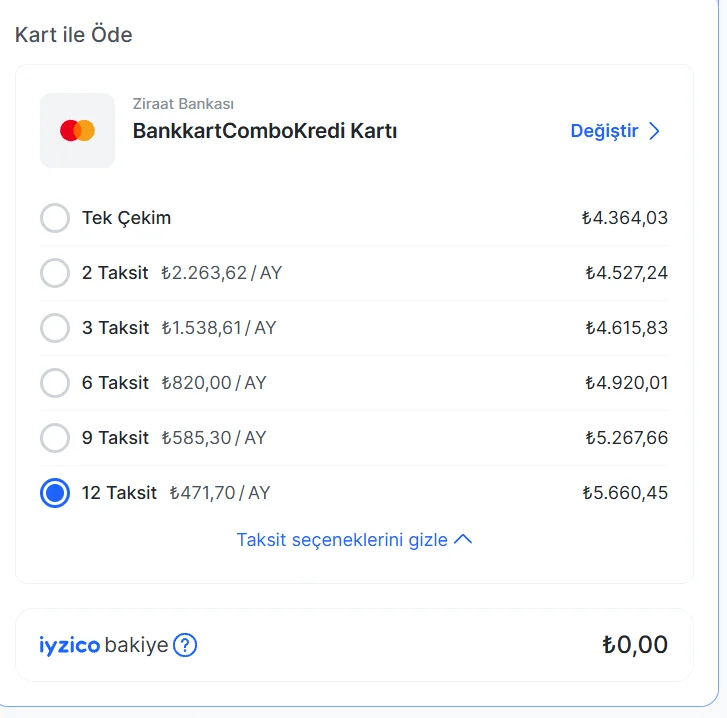Click the Ziraat Bankası bank label
Image resolution: width=727 pixels, height=718 pixels.
click(x=183, y=104)
